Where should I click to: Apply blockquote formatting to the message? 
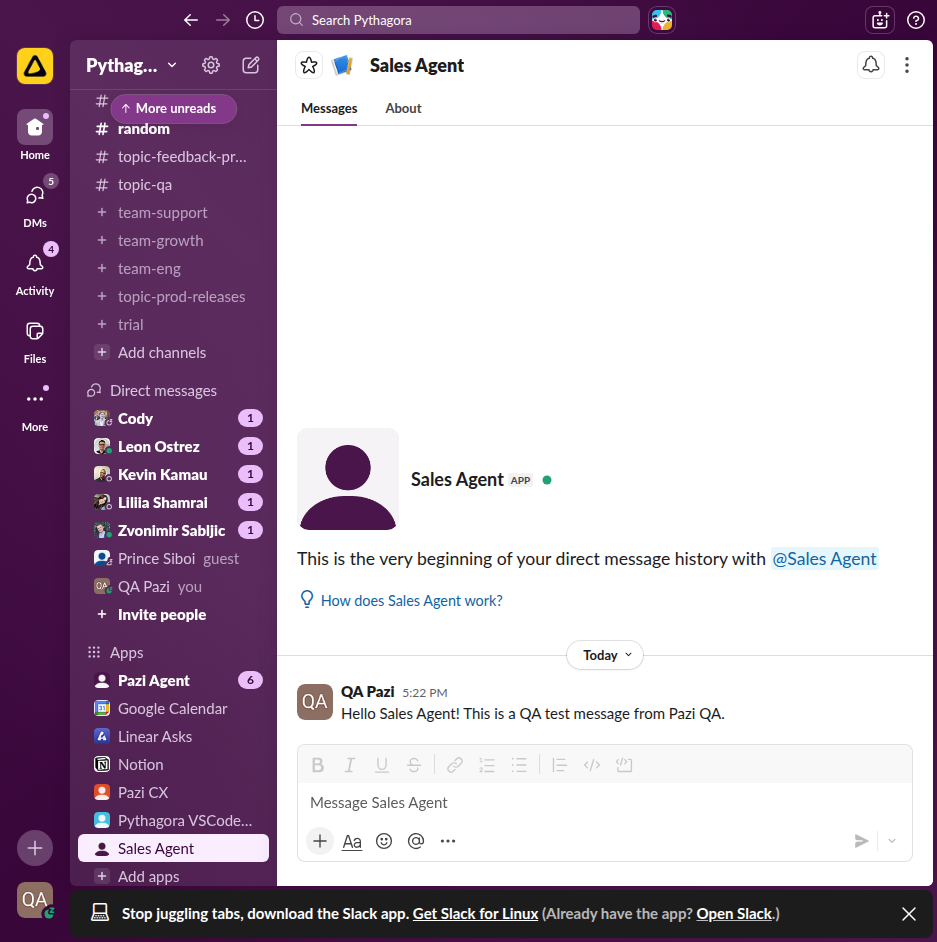[558, 764]
